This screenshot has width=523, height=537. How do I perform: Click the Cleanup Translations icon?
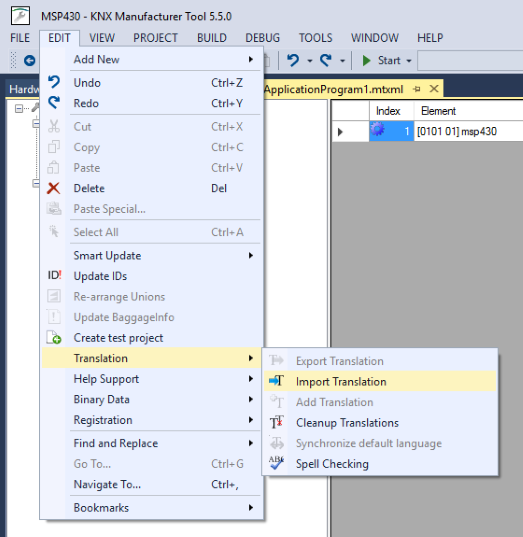pyautogui.click(x=276, y=422)
